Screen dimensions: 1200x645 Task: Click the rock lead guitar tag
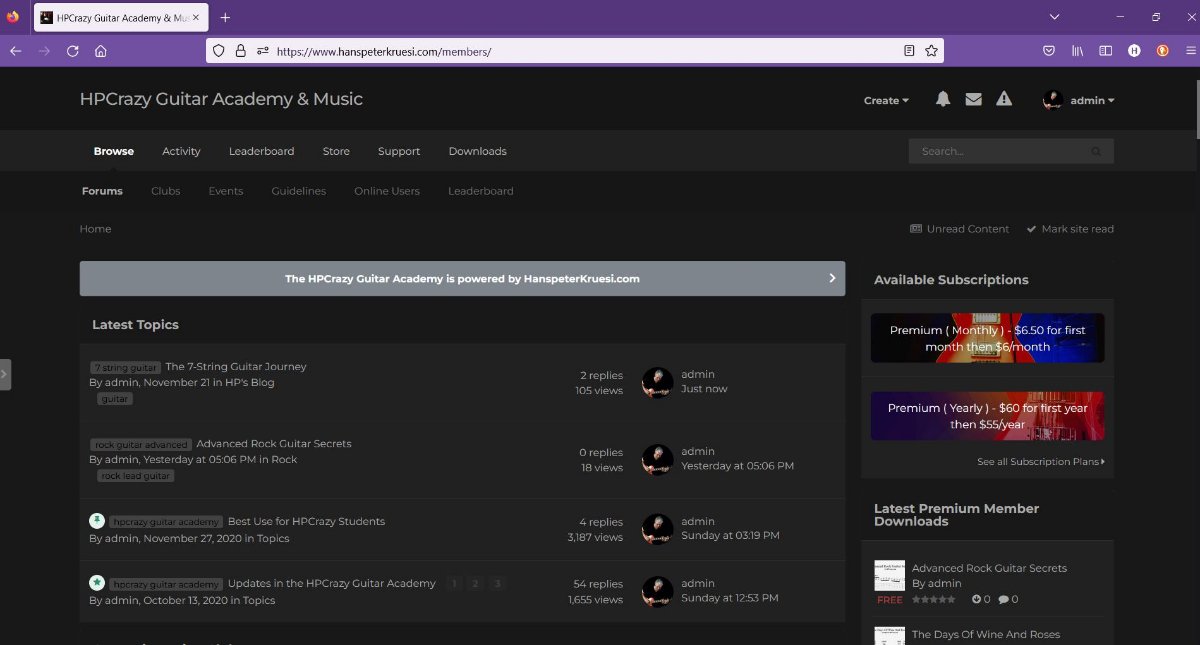coord(136,476)
